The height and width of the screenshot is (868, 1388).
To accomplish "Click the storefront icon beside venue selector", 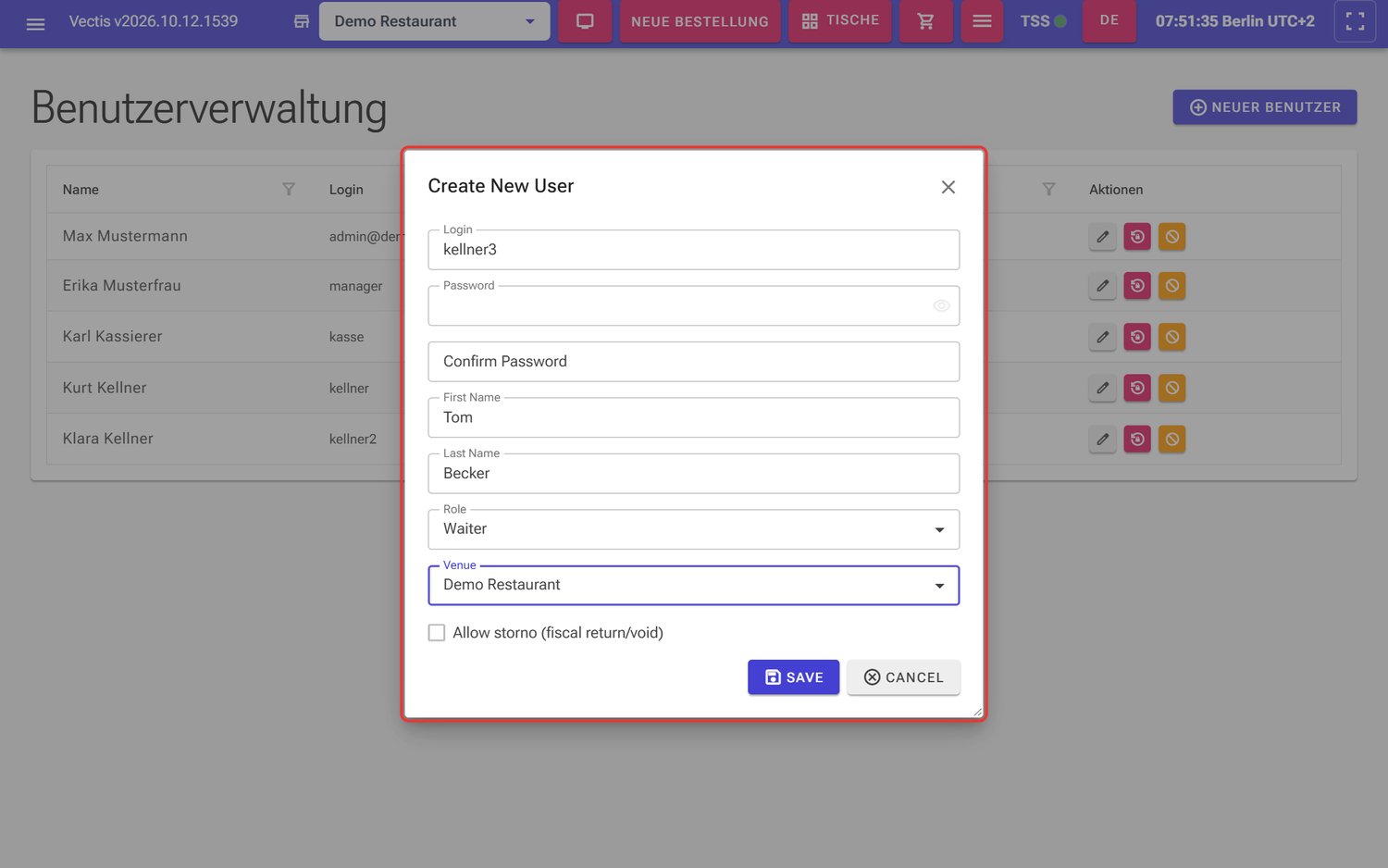I will 302,21.
